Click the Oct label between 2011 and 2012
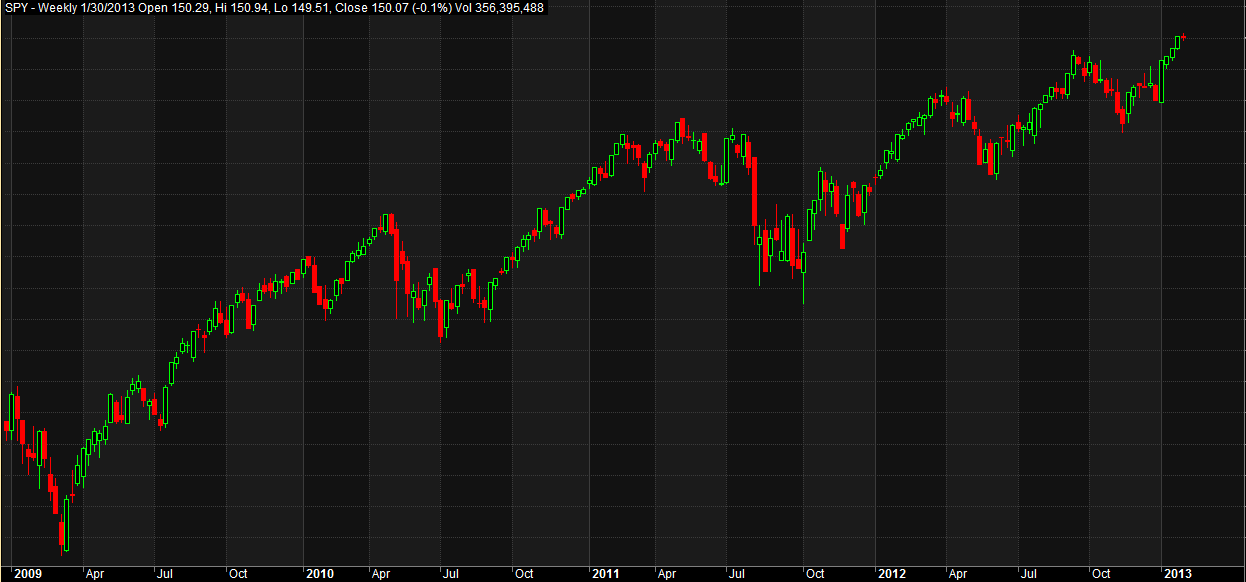Screen dimensions: 1246x582 click(815, 574)
